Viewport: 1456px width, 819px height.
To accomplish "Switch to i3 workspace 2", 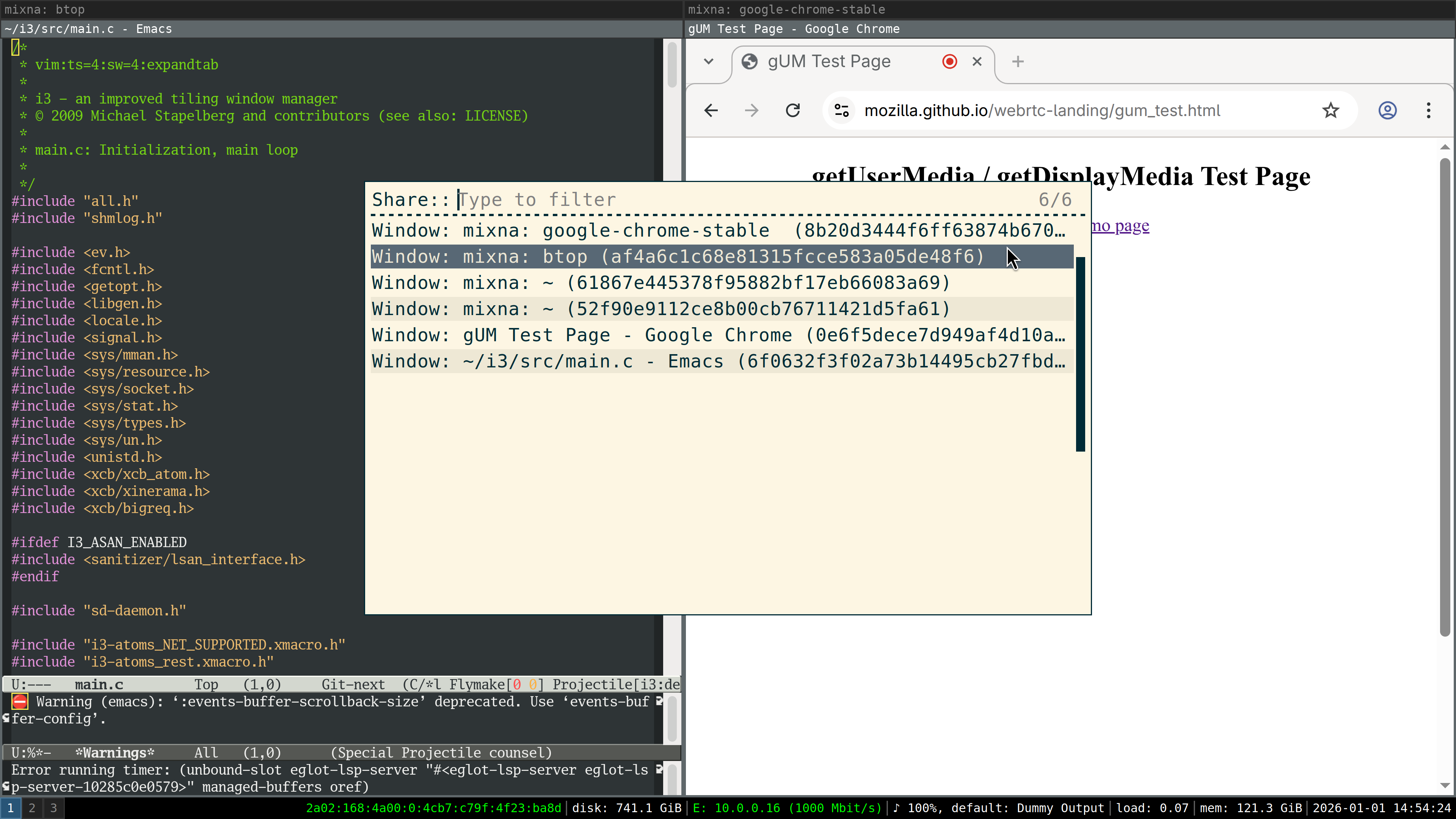I will pos(32,808).
